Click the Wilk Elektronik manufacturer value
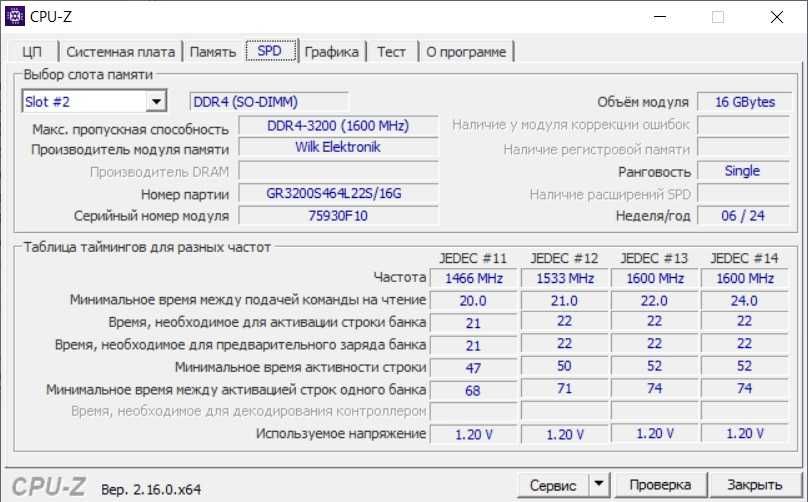 (338, 147)
